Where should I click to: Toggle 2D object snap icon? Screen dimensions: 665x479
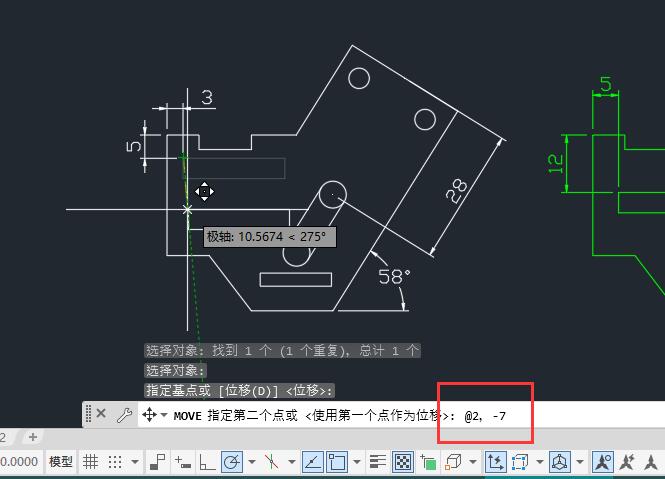337,462
